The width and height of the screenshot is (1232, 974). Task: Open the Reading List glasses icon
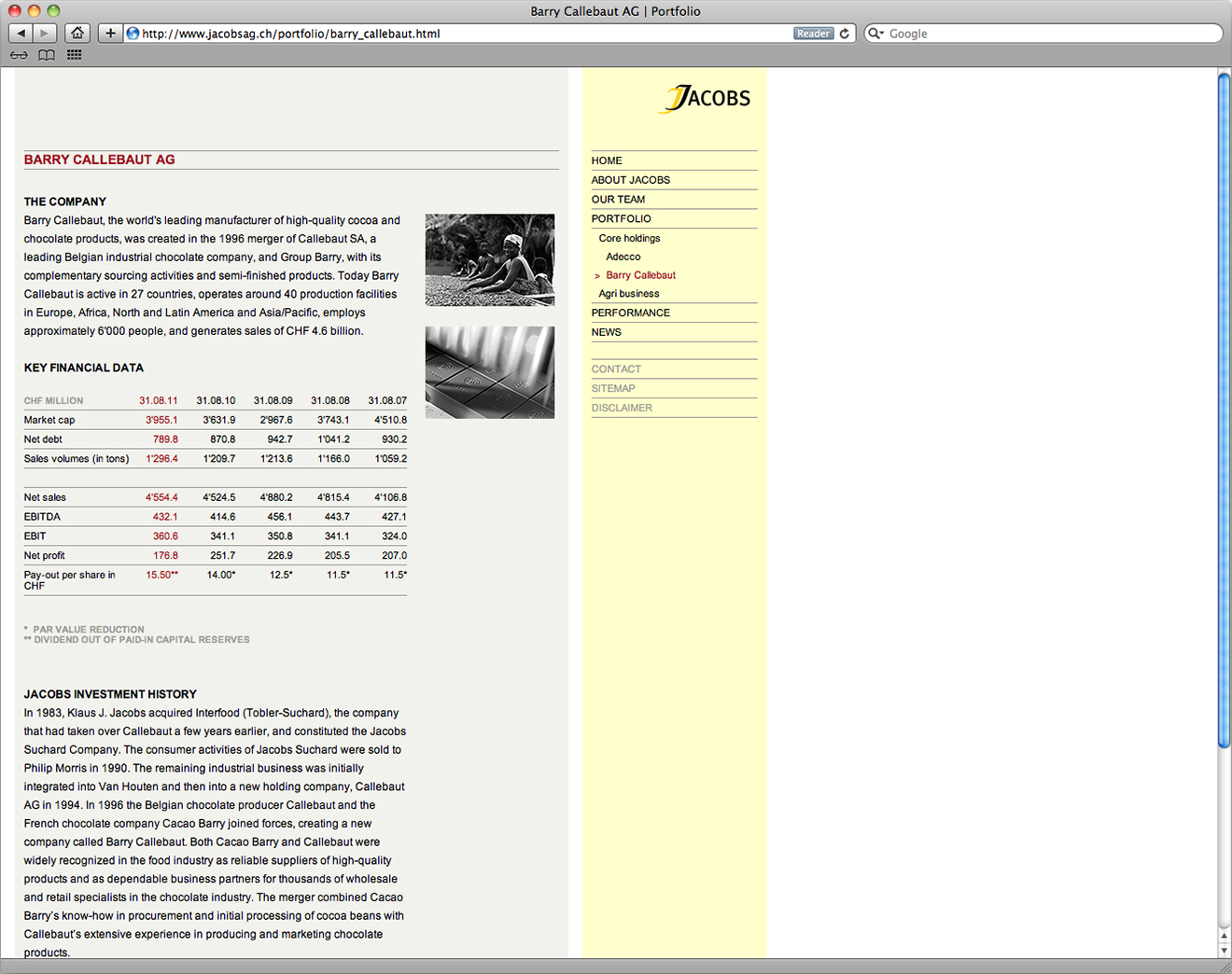coord(19,55)
